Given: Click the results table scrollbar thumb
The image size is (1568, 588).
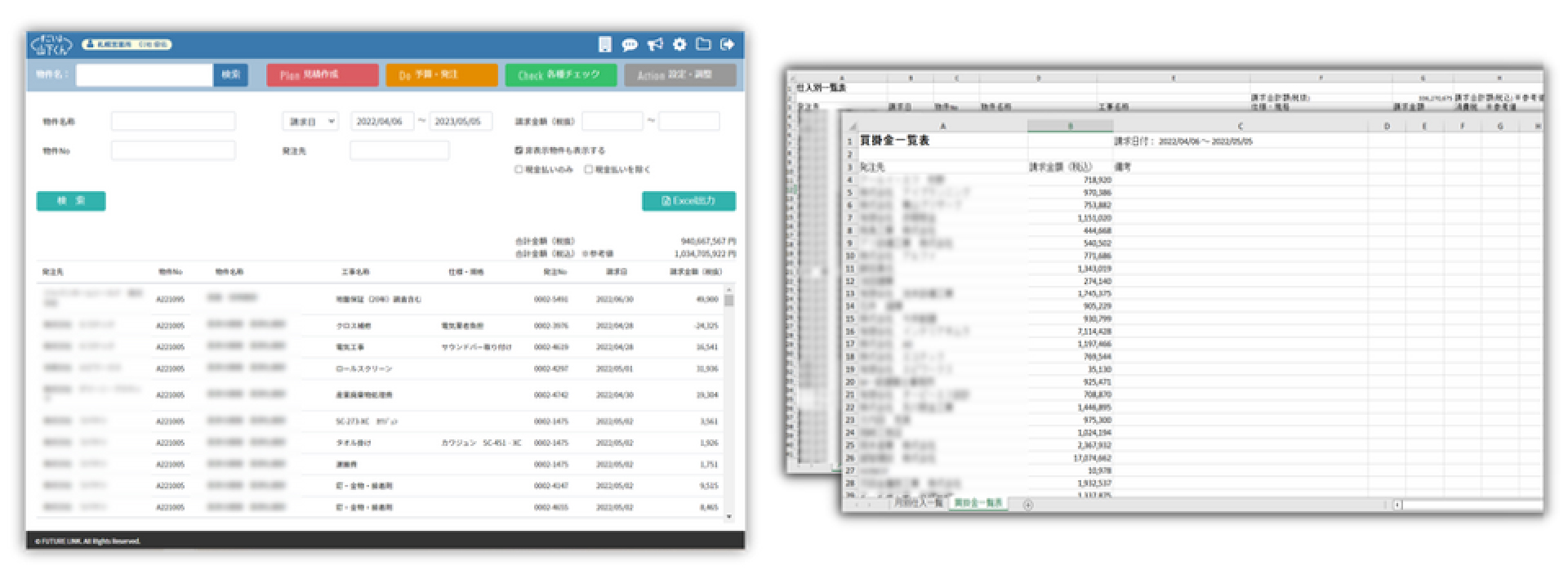Looking at the screenshot, I should 728,300.
